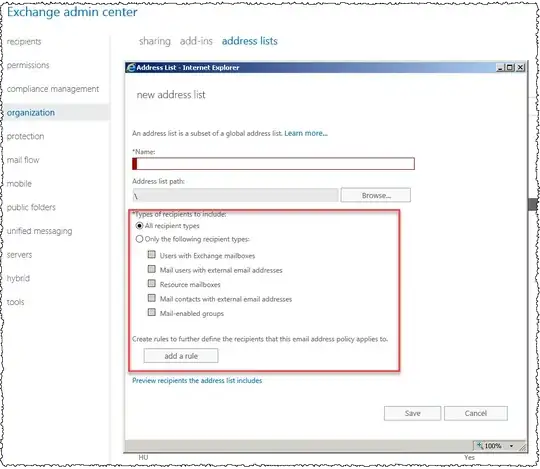Maximize the Address List dialog window
This screenshot has width=540, height=469.
tap(510, 67)
